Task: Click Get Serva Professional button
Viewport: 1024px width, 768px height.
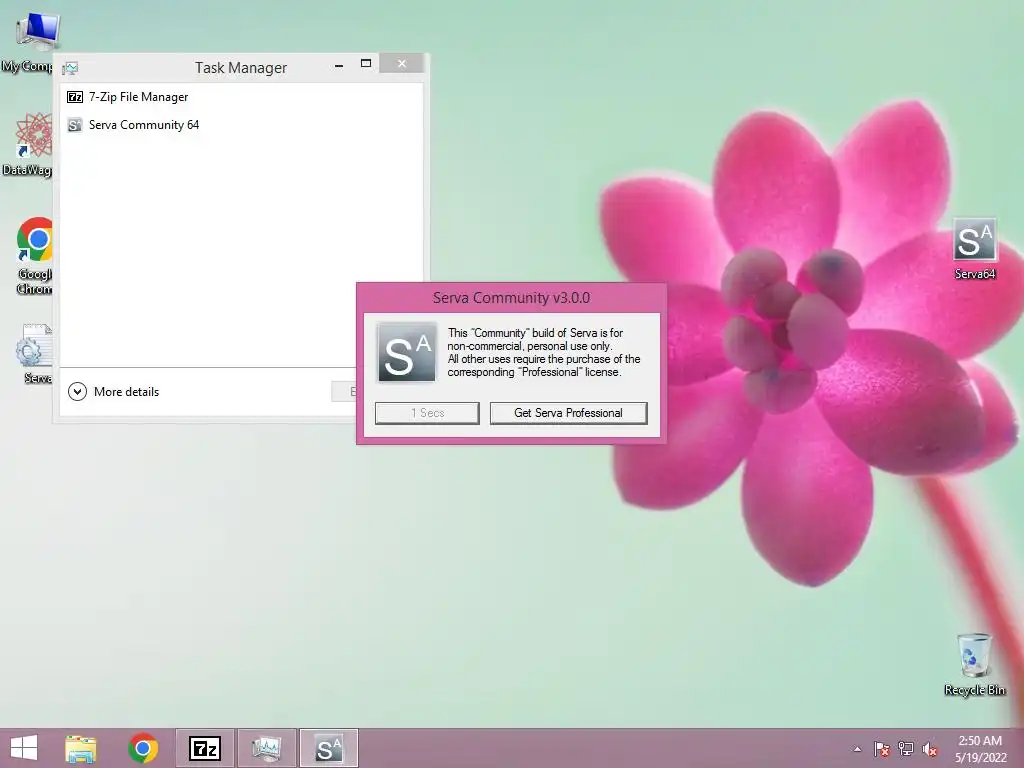Action: click(568, 413)
